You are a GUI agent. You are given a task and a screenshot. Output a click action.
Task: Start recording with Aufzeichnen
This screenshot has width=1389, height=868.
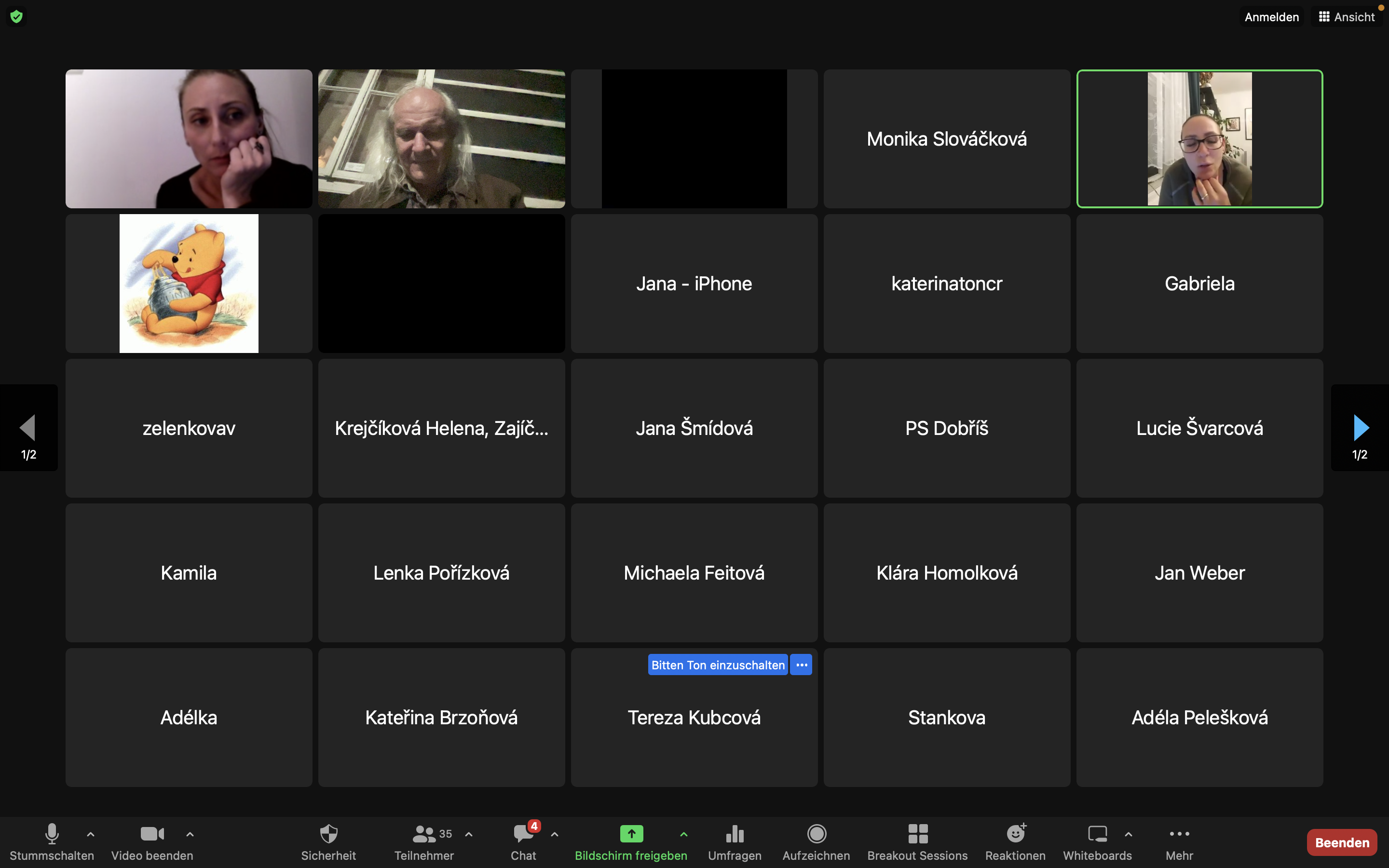pos(816,834)
